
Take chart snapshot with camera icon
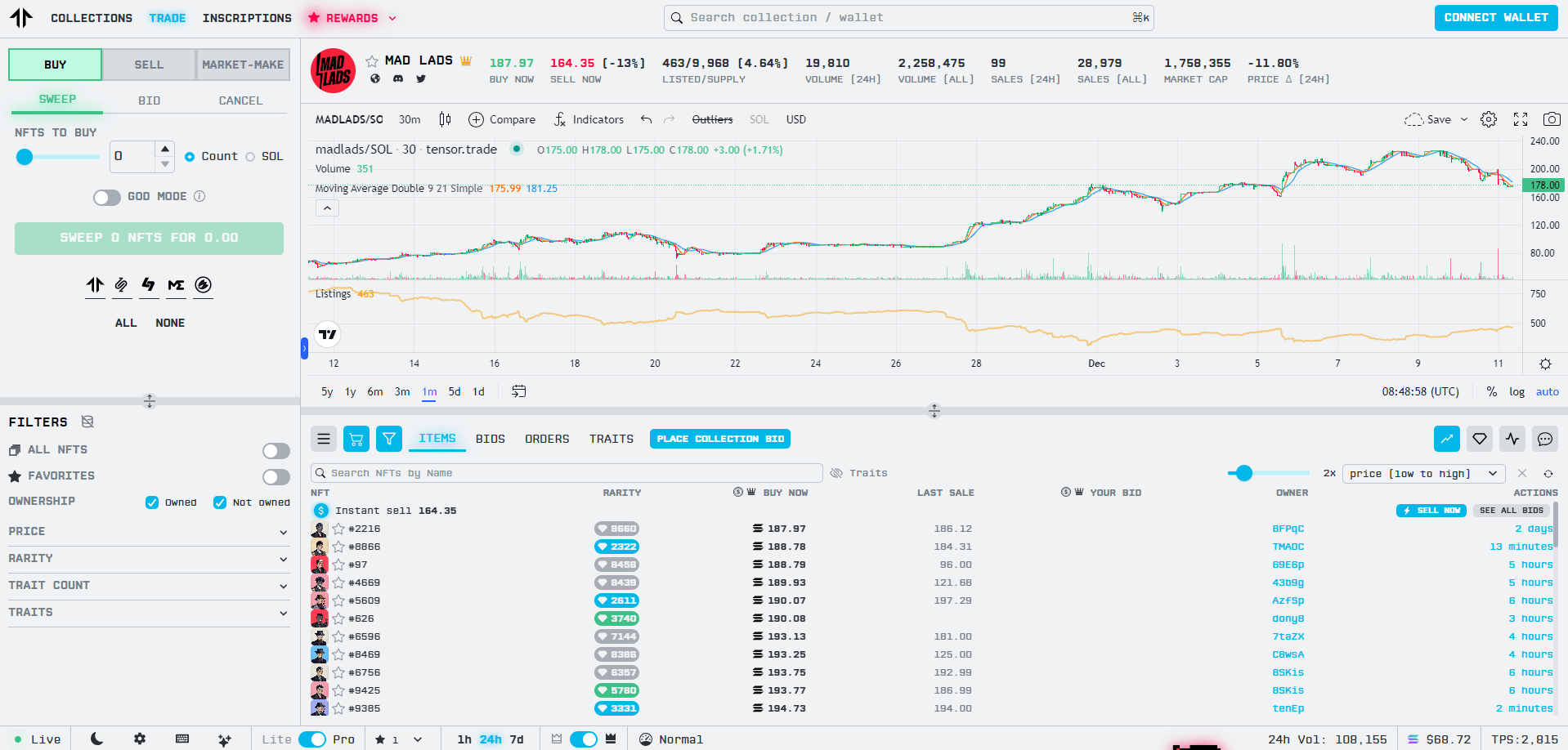pyautogui.click(x=1552, y=119)
